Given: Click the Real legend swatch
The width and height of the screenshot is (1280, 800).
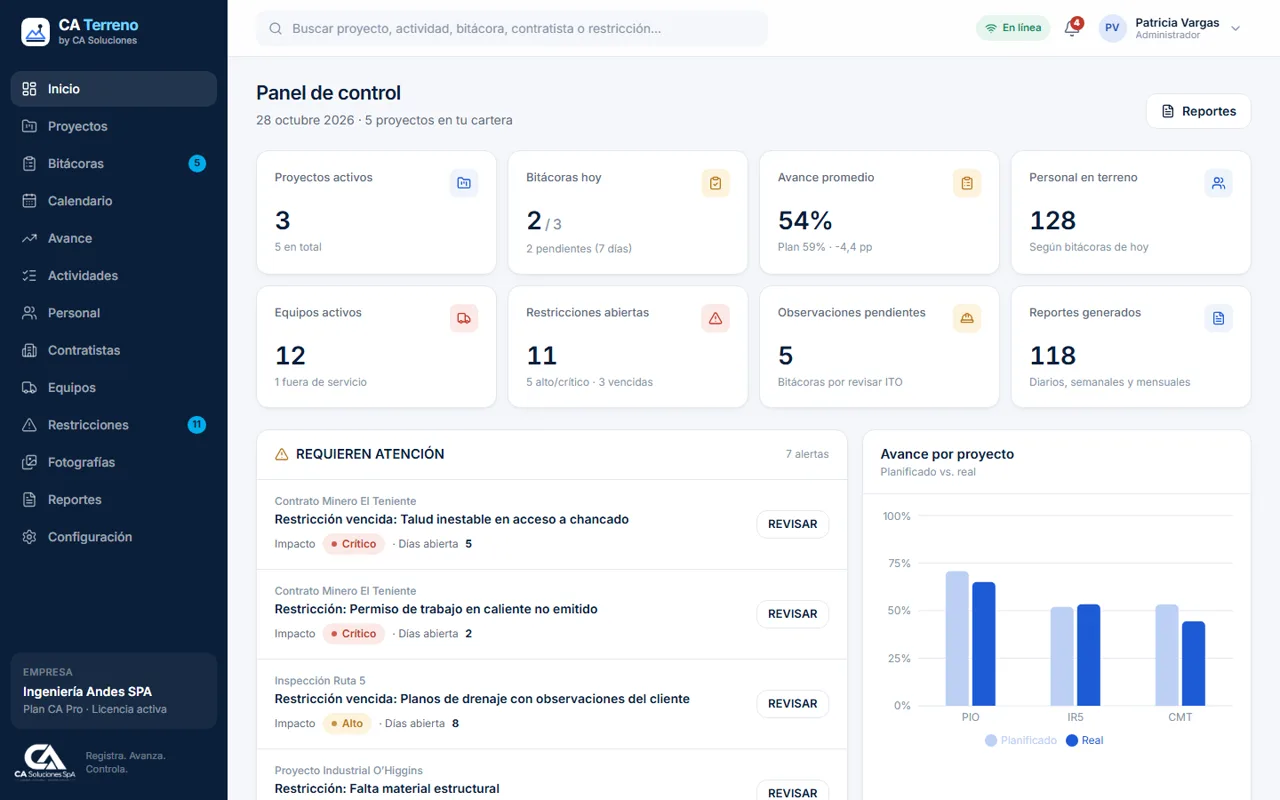Looking at the screenshot, I should click(1072, 740).
